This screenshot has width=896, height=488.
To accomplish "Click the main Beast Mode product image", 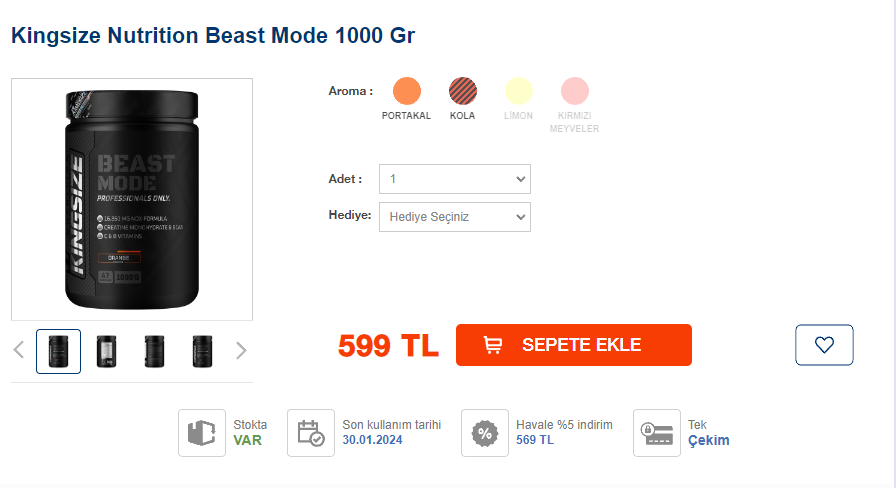I will pos(132,199).
